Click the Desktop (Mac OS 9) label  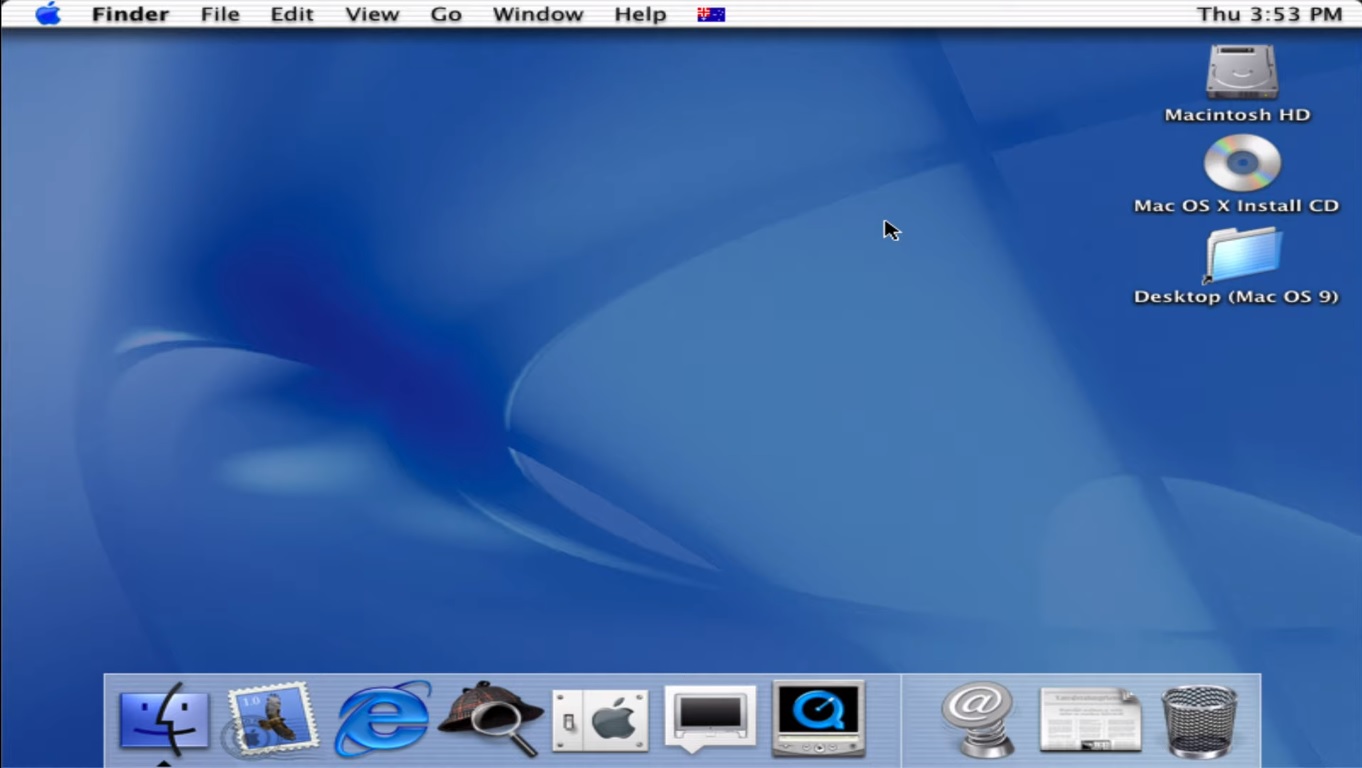(x=1236, y=297)
